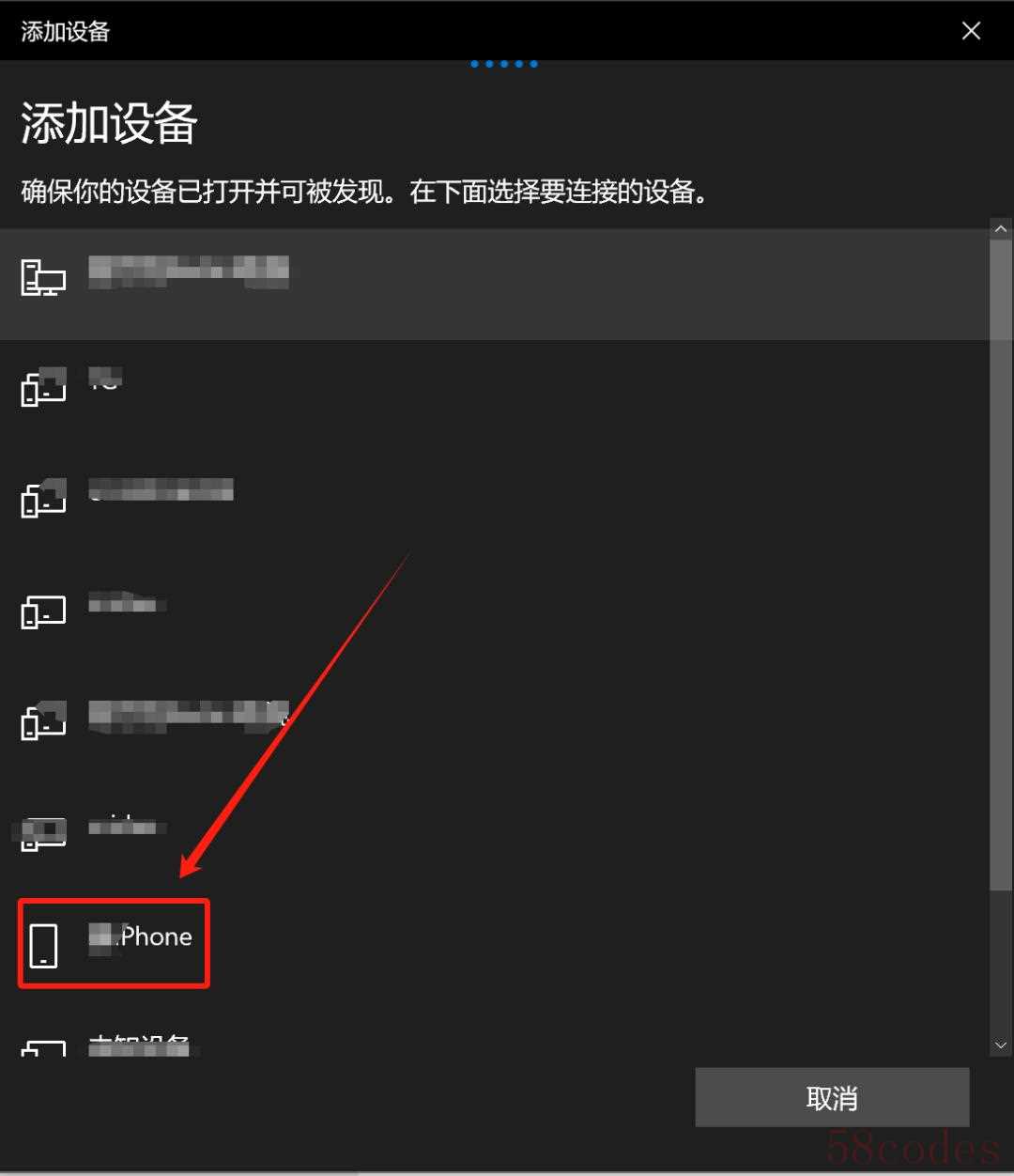The image size is (1014, 1176).
Task: Click the third device's icon in list
Action: pyautogui.click(x=43, y=498)
